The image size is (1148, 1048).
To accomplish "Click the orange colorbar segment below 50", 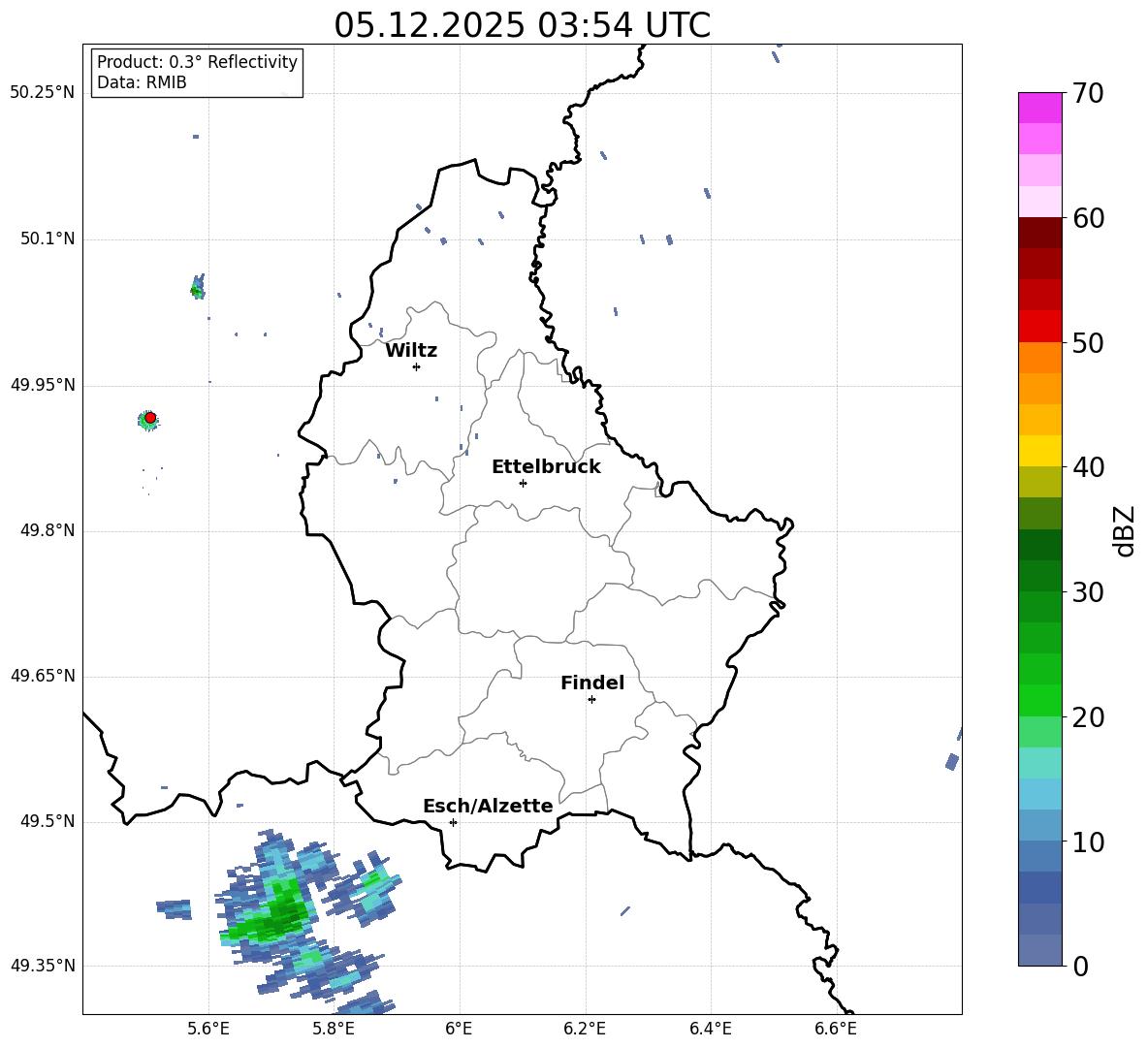I will click(1039, 358).
